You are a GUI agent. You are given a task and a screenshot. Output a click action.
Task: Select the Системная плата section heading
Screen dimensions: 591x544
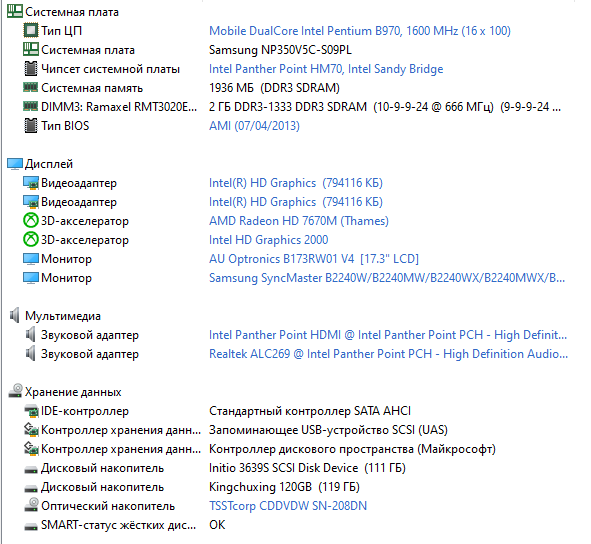point(72,12)
